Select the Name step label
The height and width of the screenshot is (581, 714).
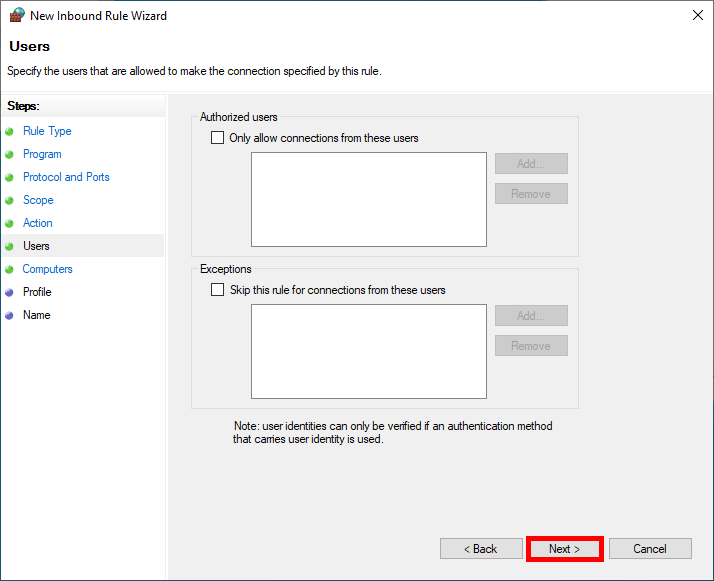[37, 315]
